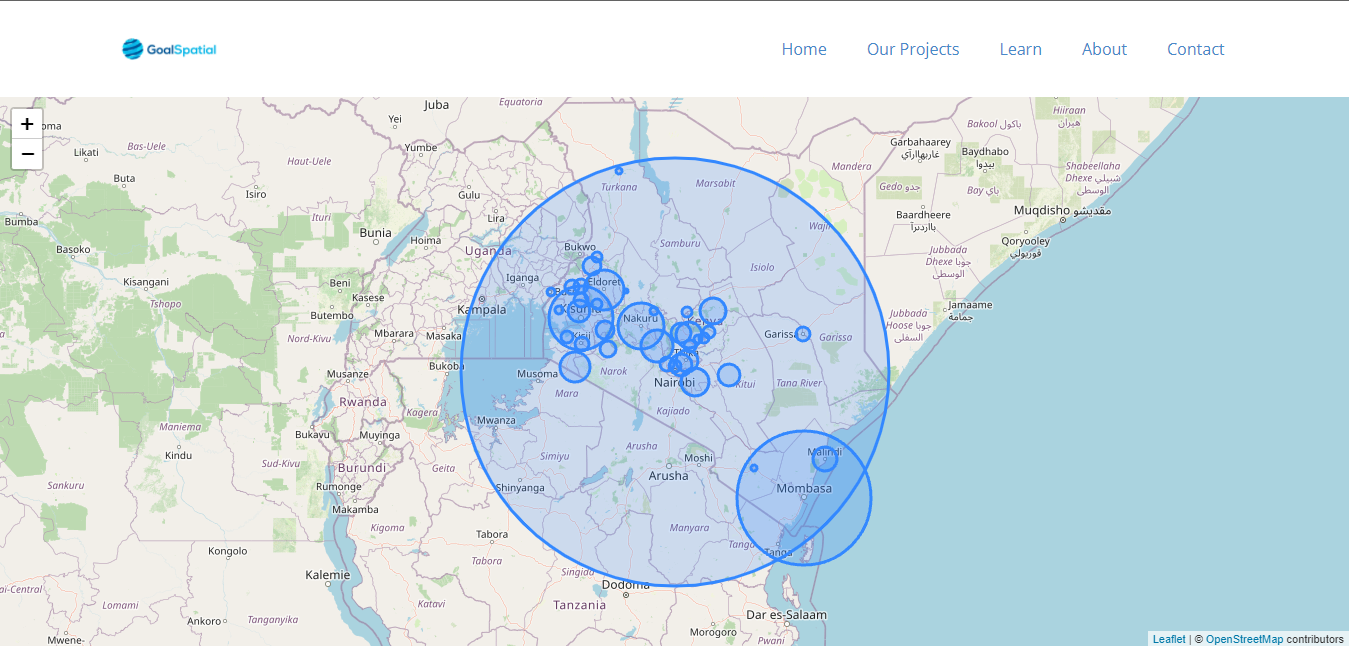Click the Leaflet attribution link
1349x646 pixels.
tap(1168, 638)
